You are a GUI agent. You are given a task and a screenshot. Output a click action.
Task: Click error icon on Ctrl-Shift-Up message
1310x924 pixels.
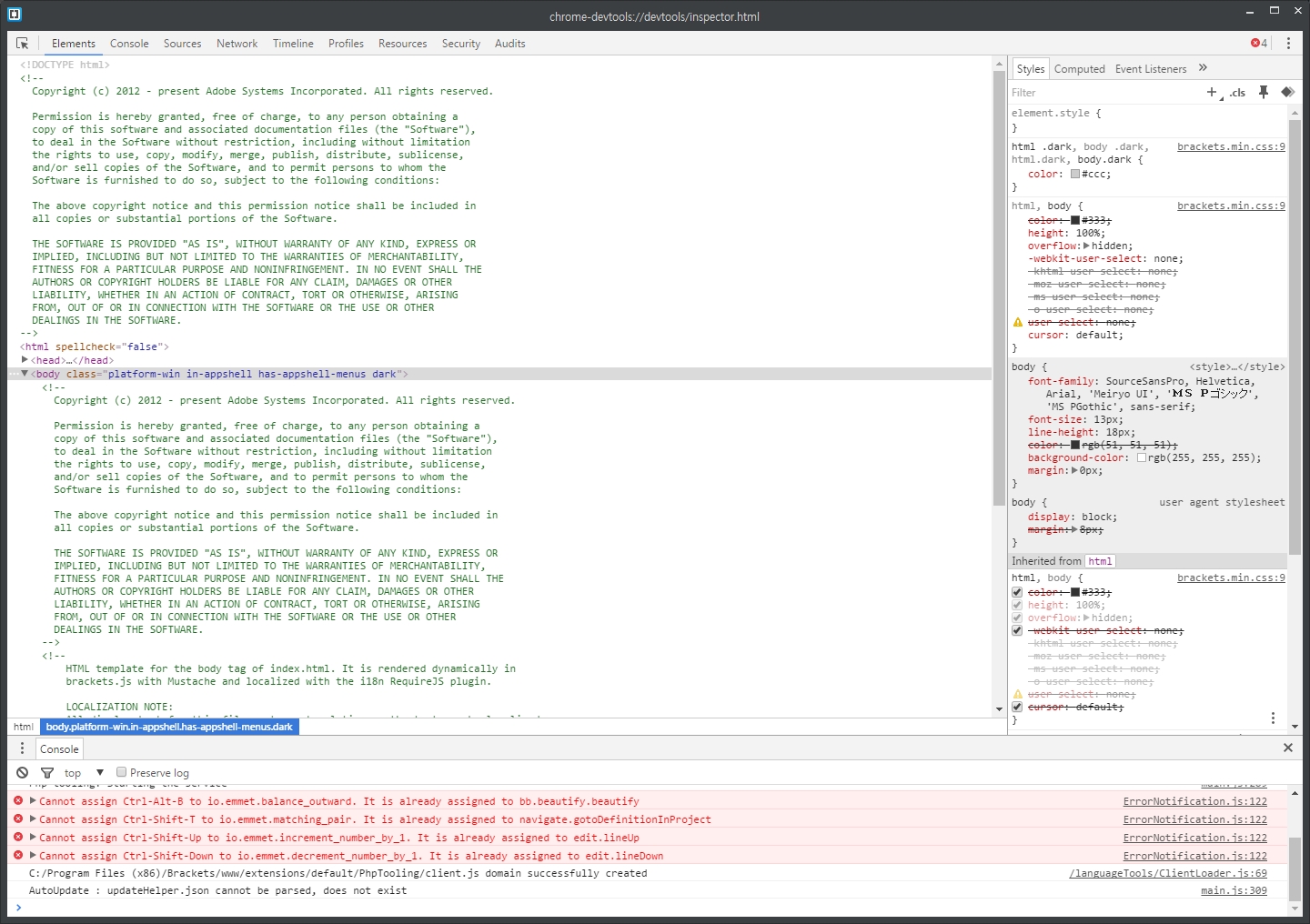[18, 838]
